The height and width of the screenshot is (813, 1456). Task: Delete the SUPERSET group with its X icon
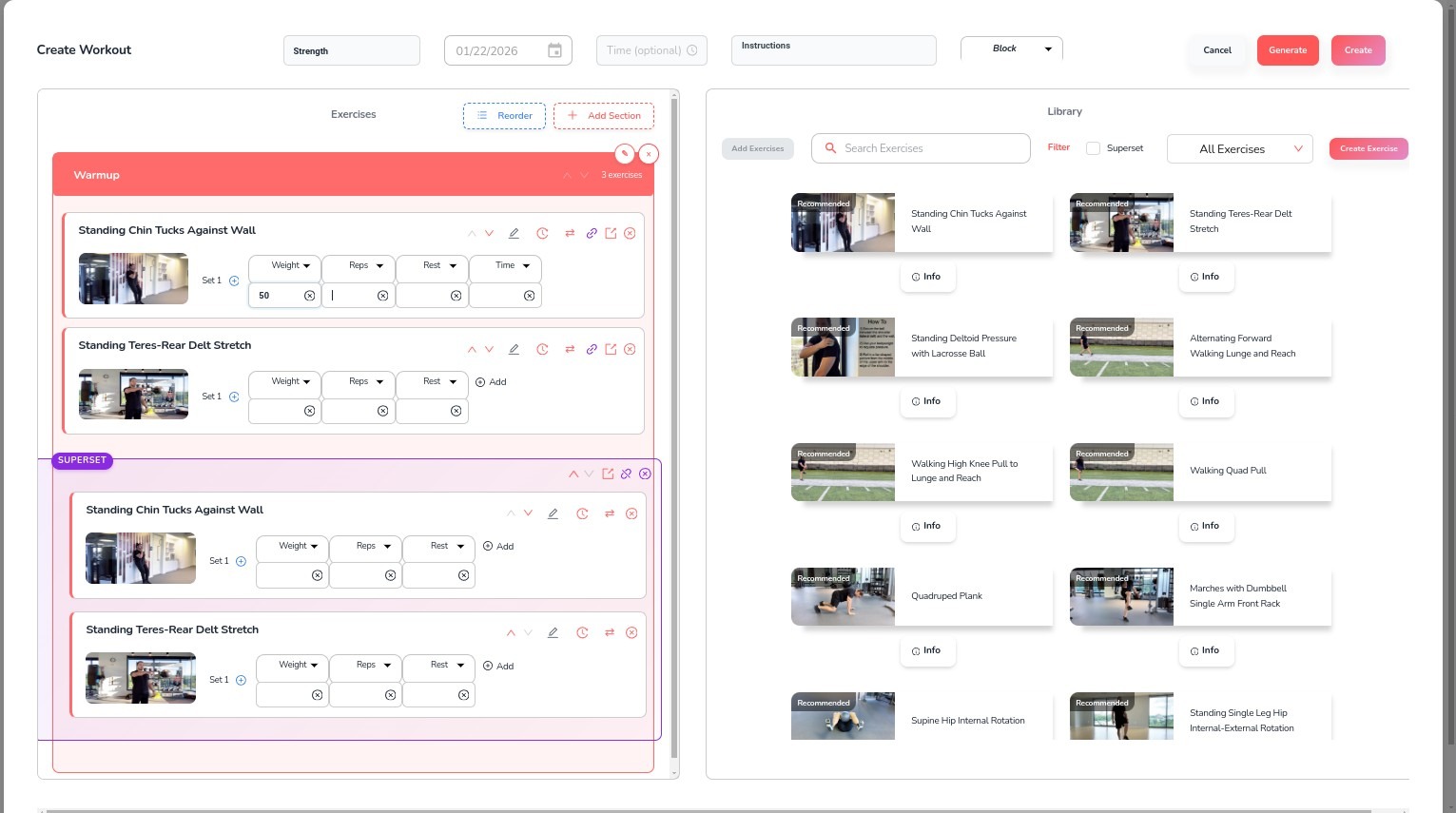(645, 474)
